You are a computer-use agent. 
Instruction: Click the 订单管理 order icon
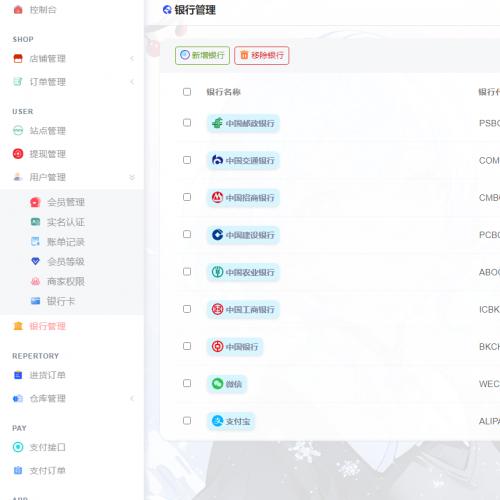tap(18, 82)
